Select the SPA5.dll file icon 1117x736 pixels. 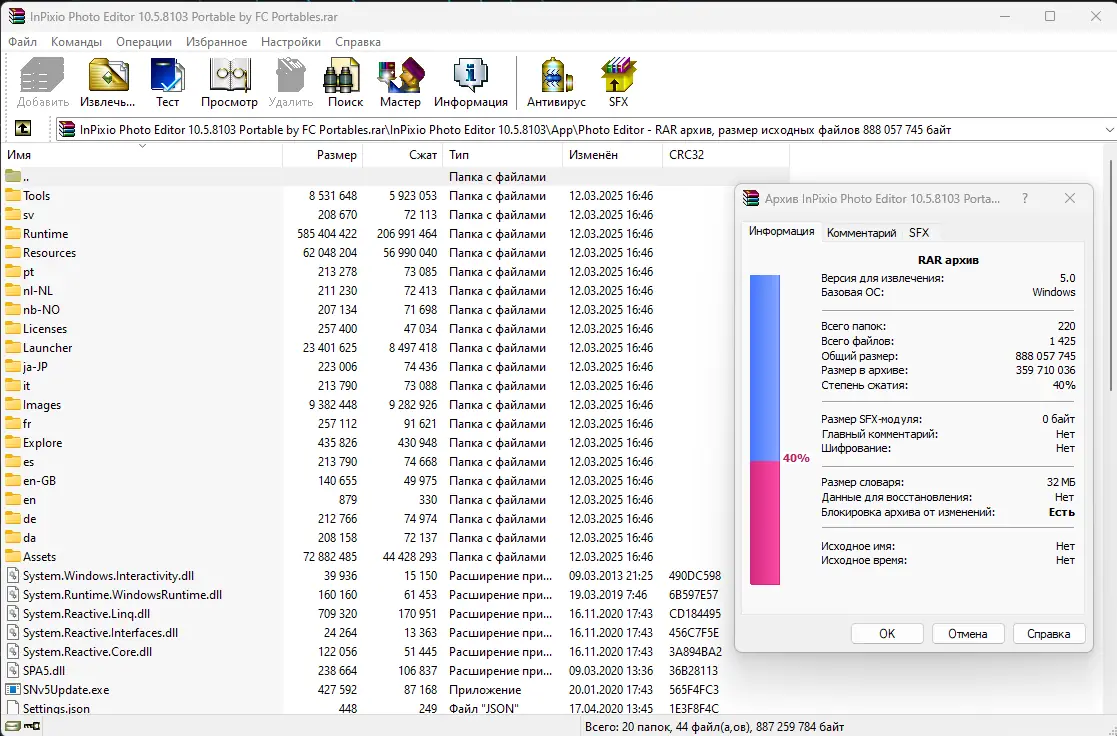coord(12,670)
